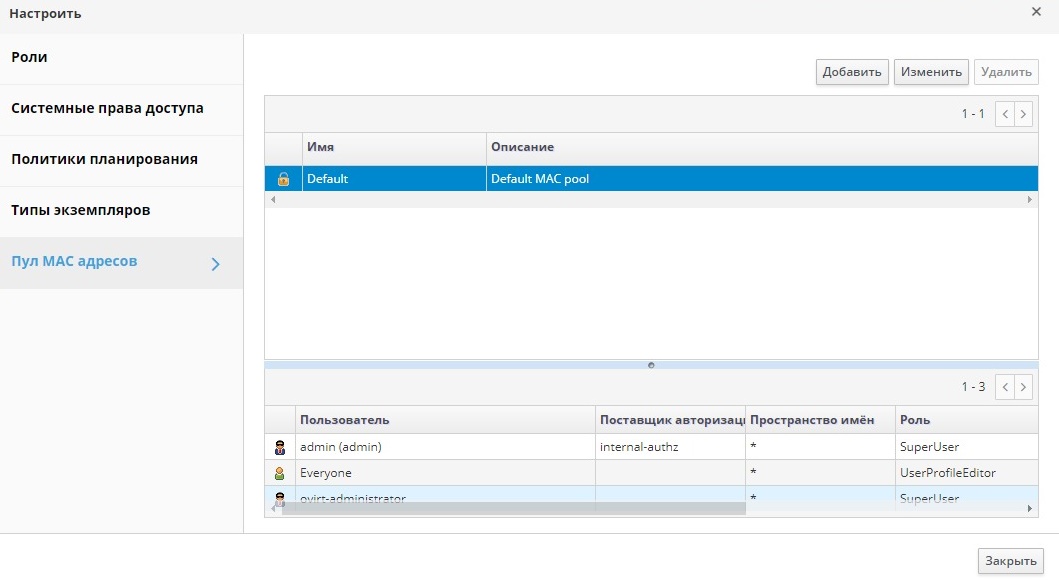The width and height of the screenshot is (1059, 582).
Task: Go to previous page of MAC pools
Action: pos(1005,114)
